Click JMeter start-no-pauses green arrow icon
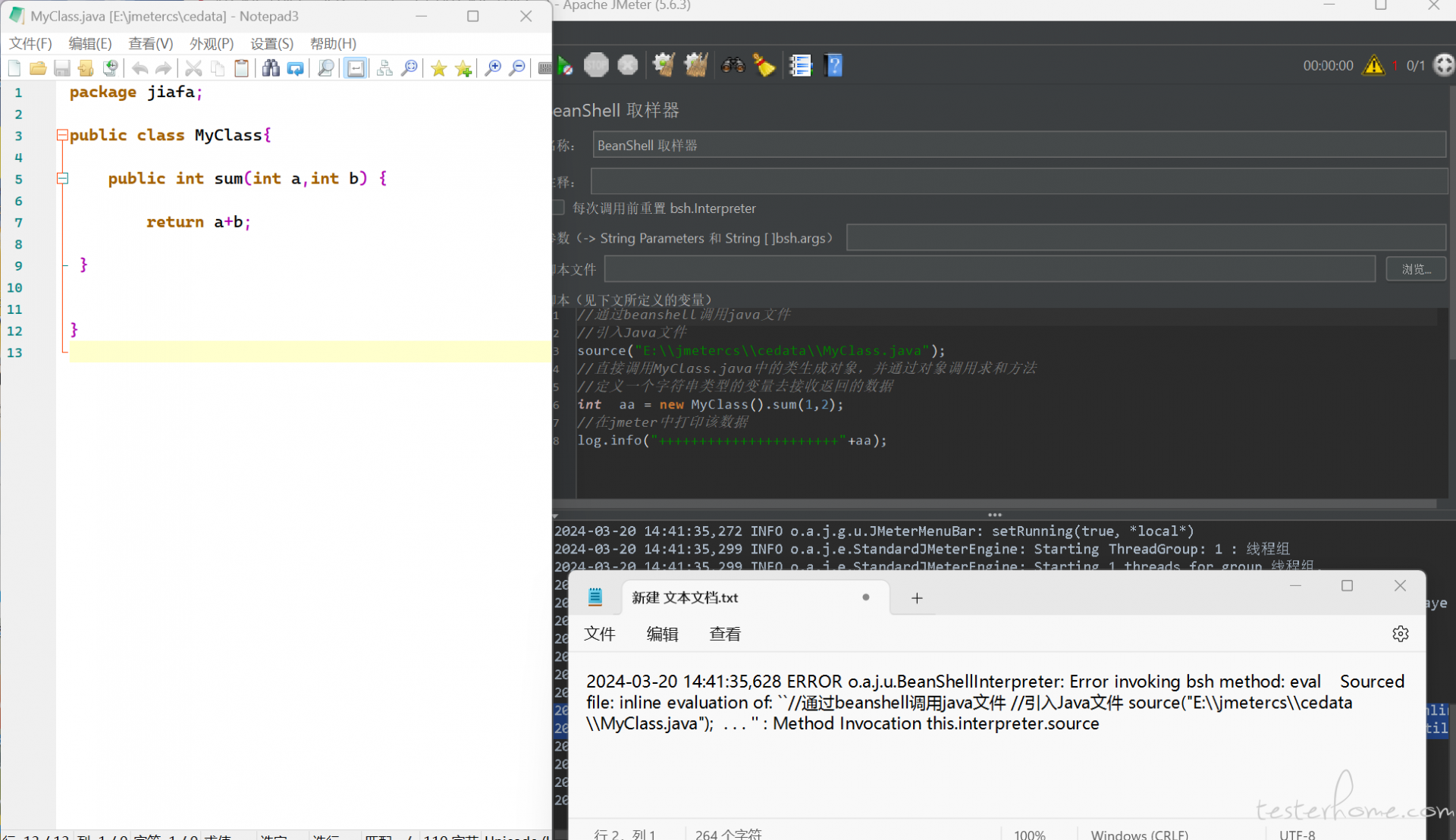The width and height of the screenshot is (1456, 840). pyautogui.click(x=565, y=66)
